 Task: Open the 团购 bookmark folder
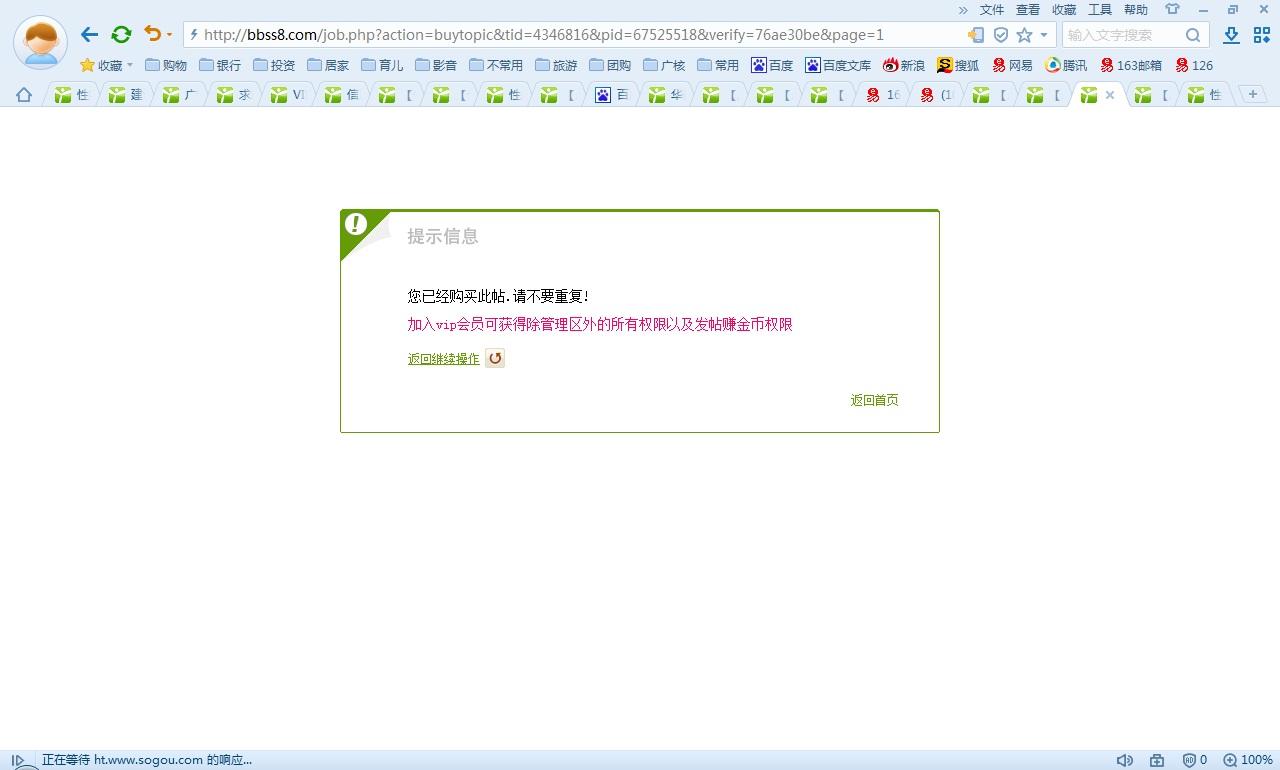tap(610, 65)
